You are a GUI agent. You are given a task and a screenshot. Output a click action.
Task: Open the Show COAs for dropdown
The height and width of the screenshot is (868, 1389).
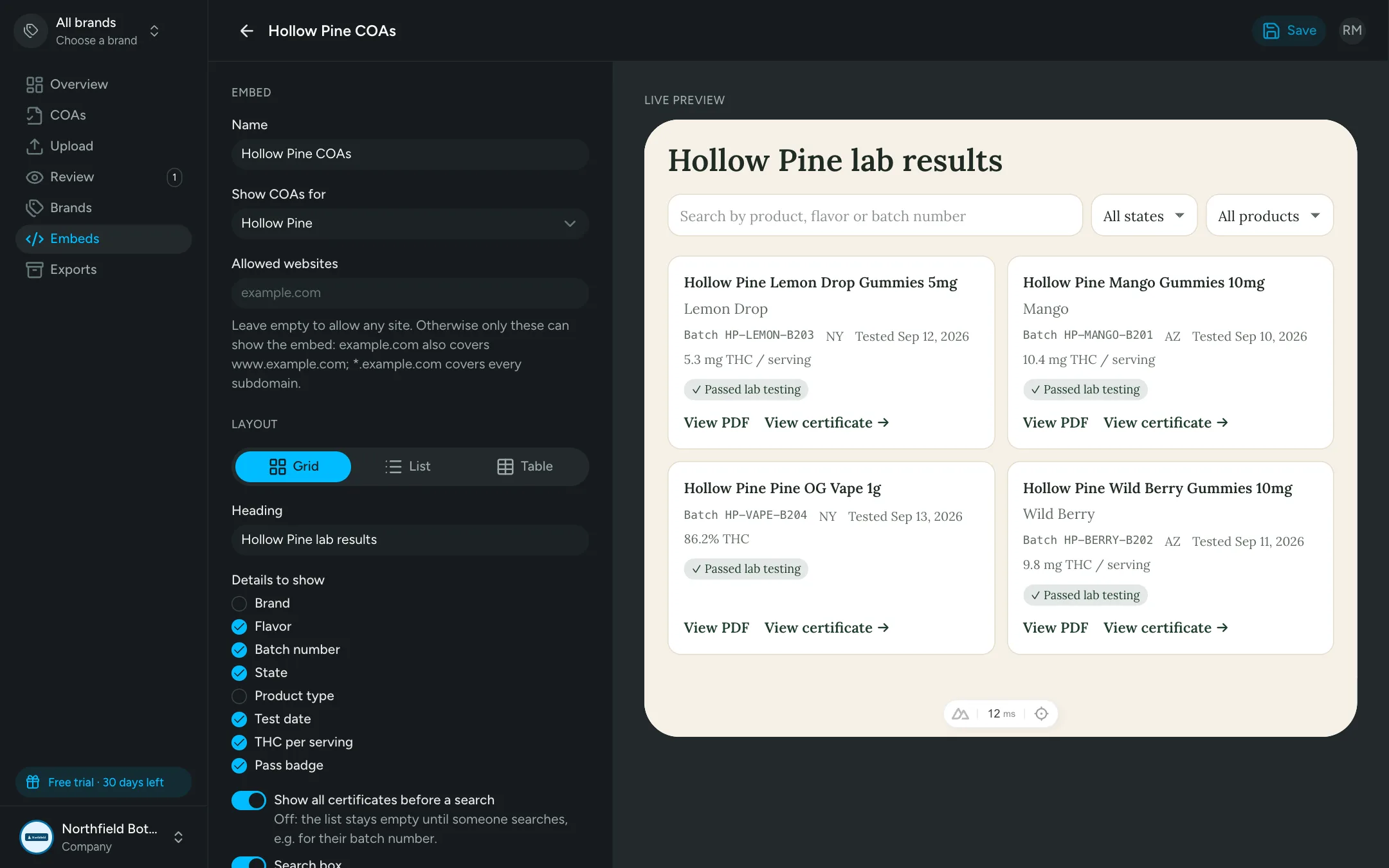point(410,224)
